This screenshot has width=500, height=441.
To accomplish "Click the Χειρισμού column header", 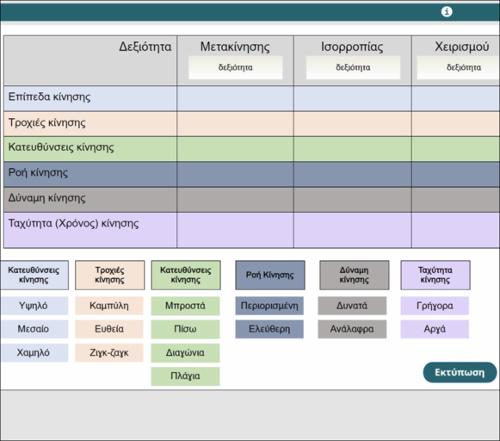I will pyautogui.click(x=462, y=47).
